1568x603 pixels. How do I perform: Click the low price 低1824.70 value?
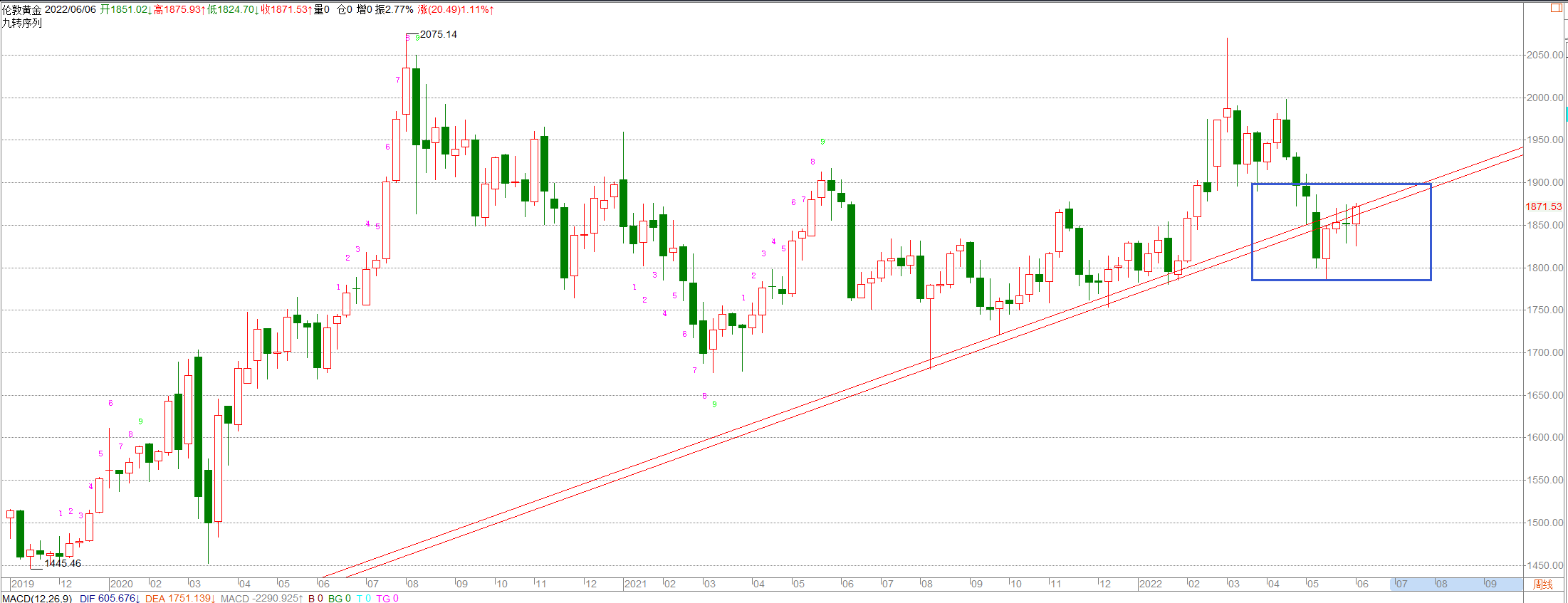(233, 9)
